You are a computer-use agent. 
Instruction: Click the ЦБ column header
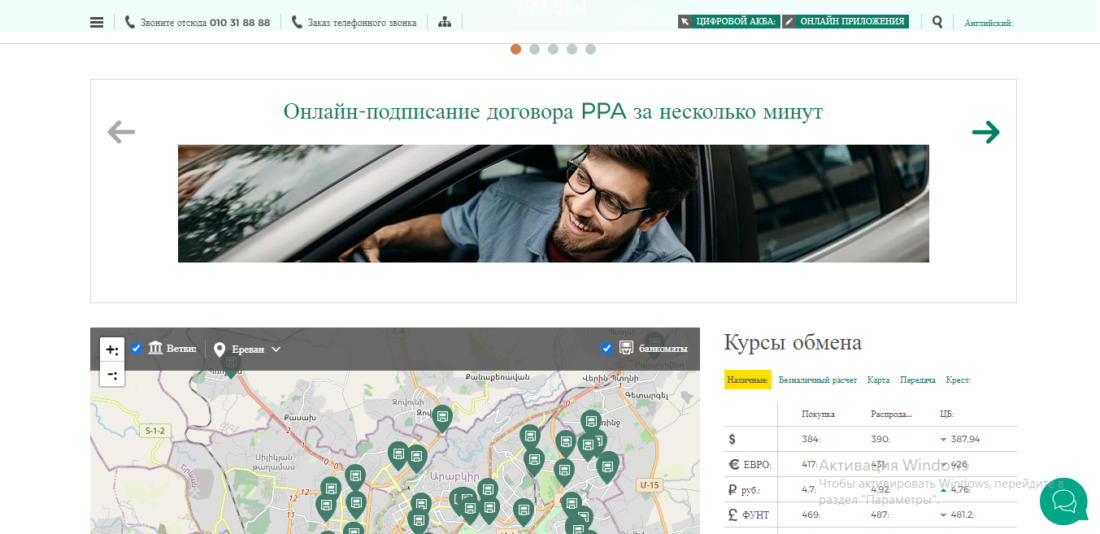pyautogui.click(x=947, y=414)
